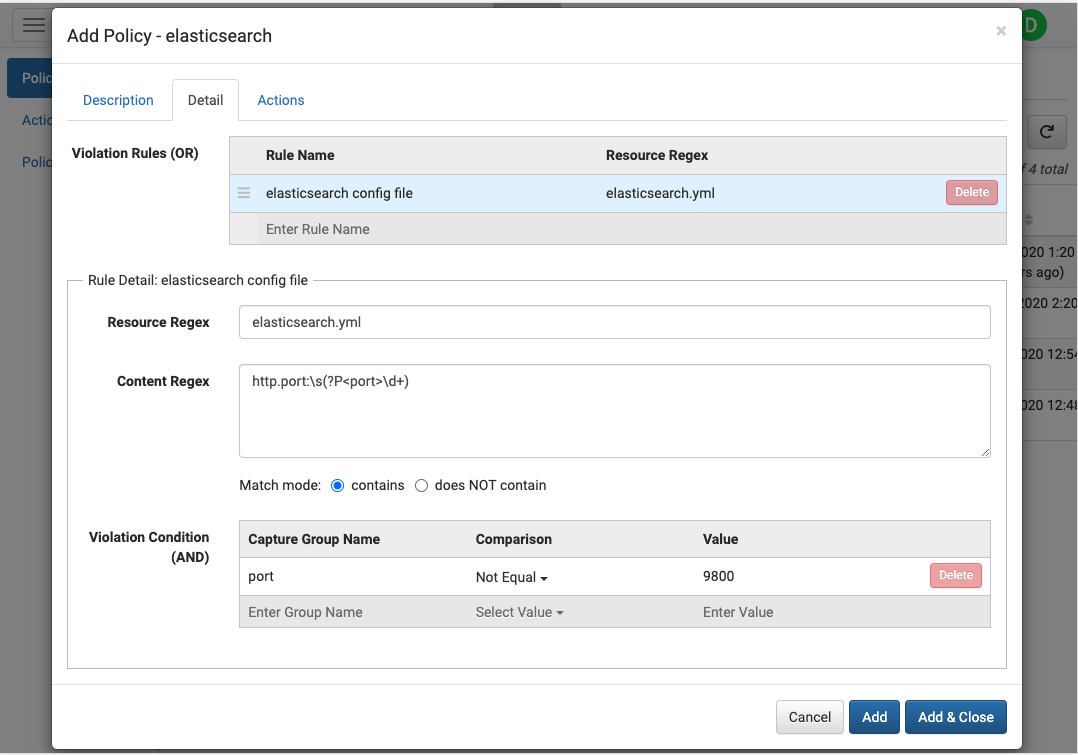The image size is (1078, 755).
Task: Click the sort arrows icon in background table
Action: [1028, 220]
